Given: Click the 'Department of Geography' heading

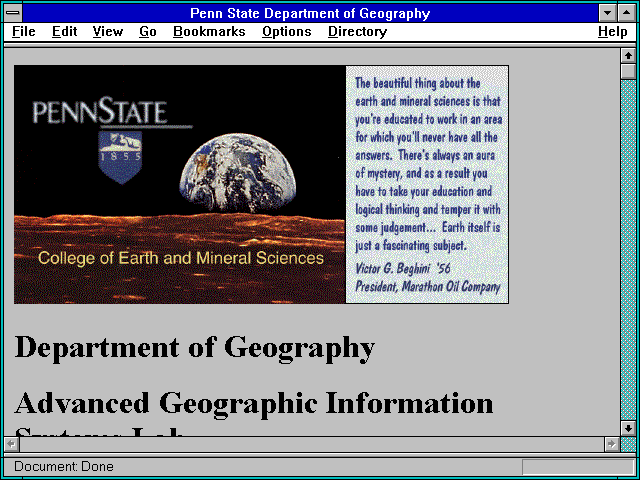Looking at the screenshot, I should tap(194, 348).
